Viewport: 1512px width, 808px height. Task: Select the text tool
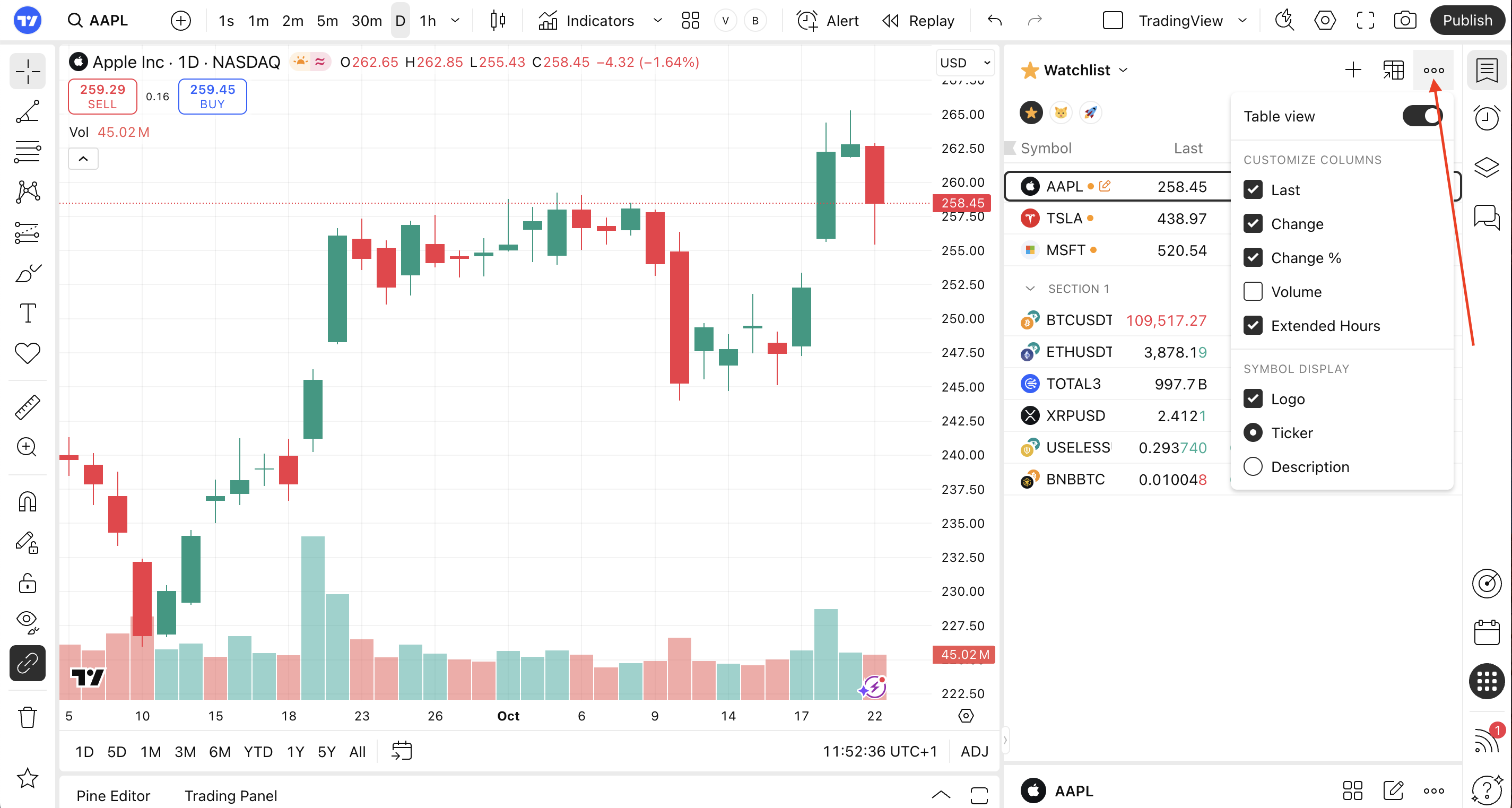pos(27,313)
